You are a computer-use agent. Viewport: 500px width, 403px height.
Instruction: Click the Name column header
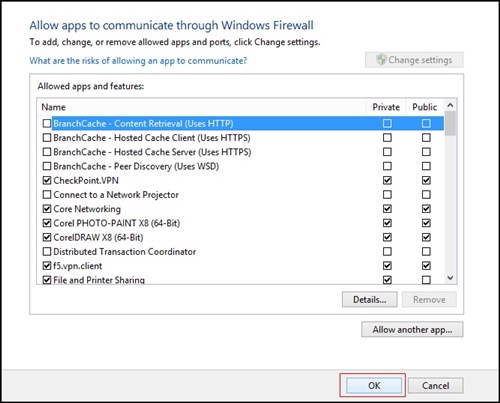click(202, 107)
